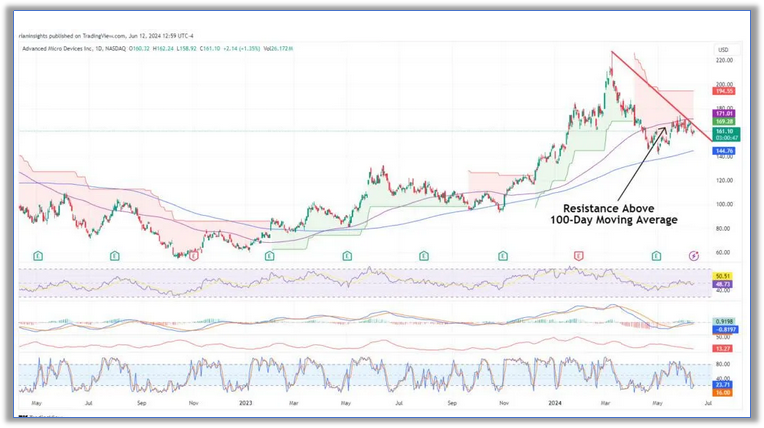Image resolution: width=764 pixels, height=428 pixels.
Task: Click the current price label 161.10 with countdown
Action: pos(726,135)
